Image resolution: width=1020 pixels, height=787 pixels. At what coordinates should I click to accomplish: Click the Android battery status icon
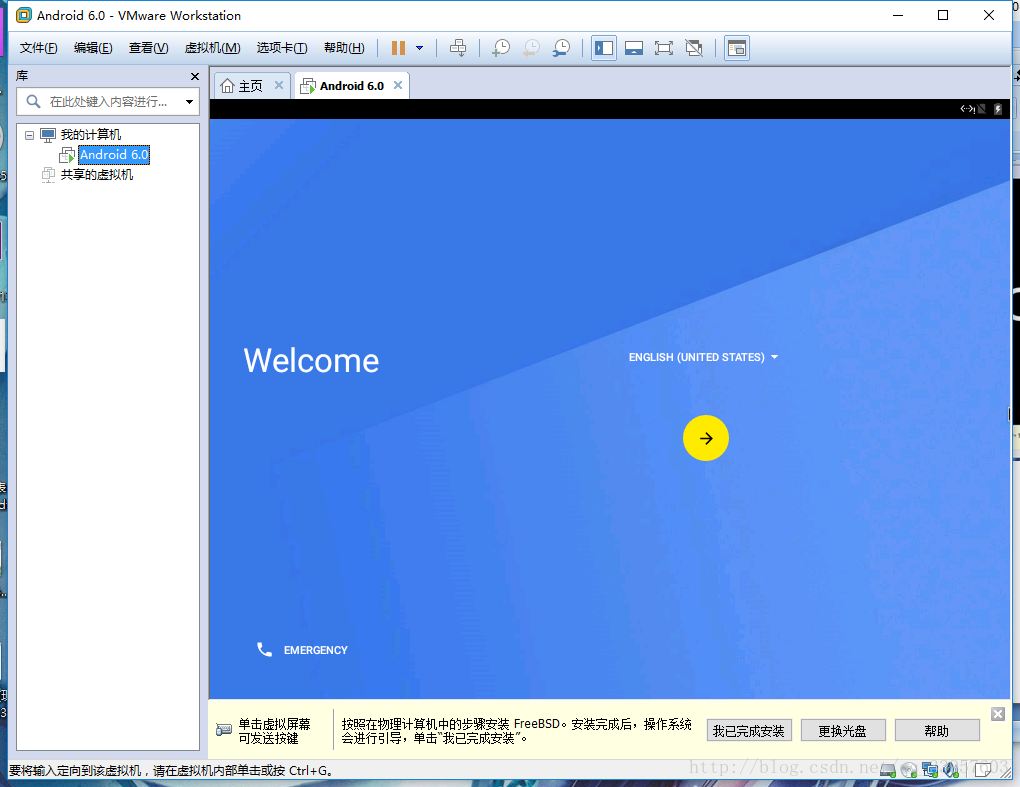[998, 109]
